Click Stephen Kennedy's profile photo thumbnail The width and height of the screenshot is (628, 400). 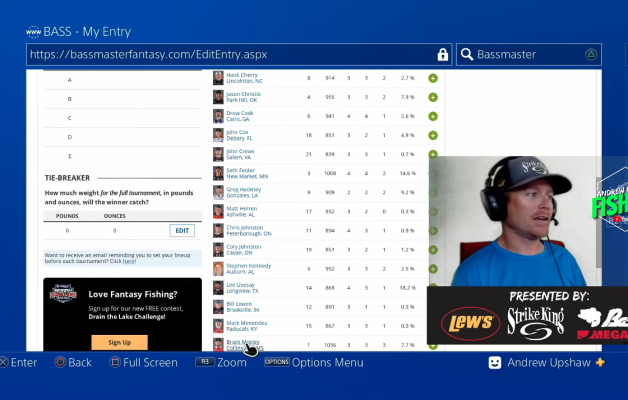pyautogui.click(x=218, y=268)
